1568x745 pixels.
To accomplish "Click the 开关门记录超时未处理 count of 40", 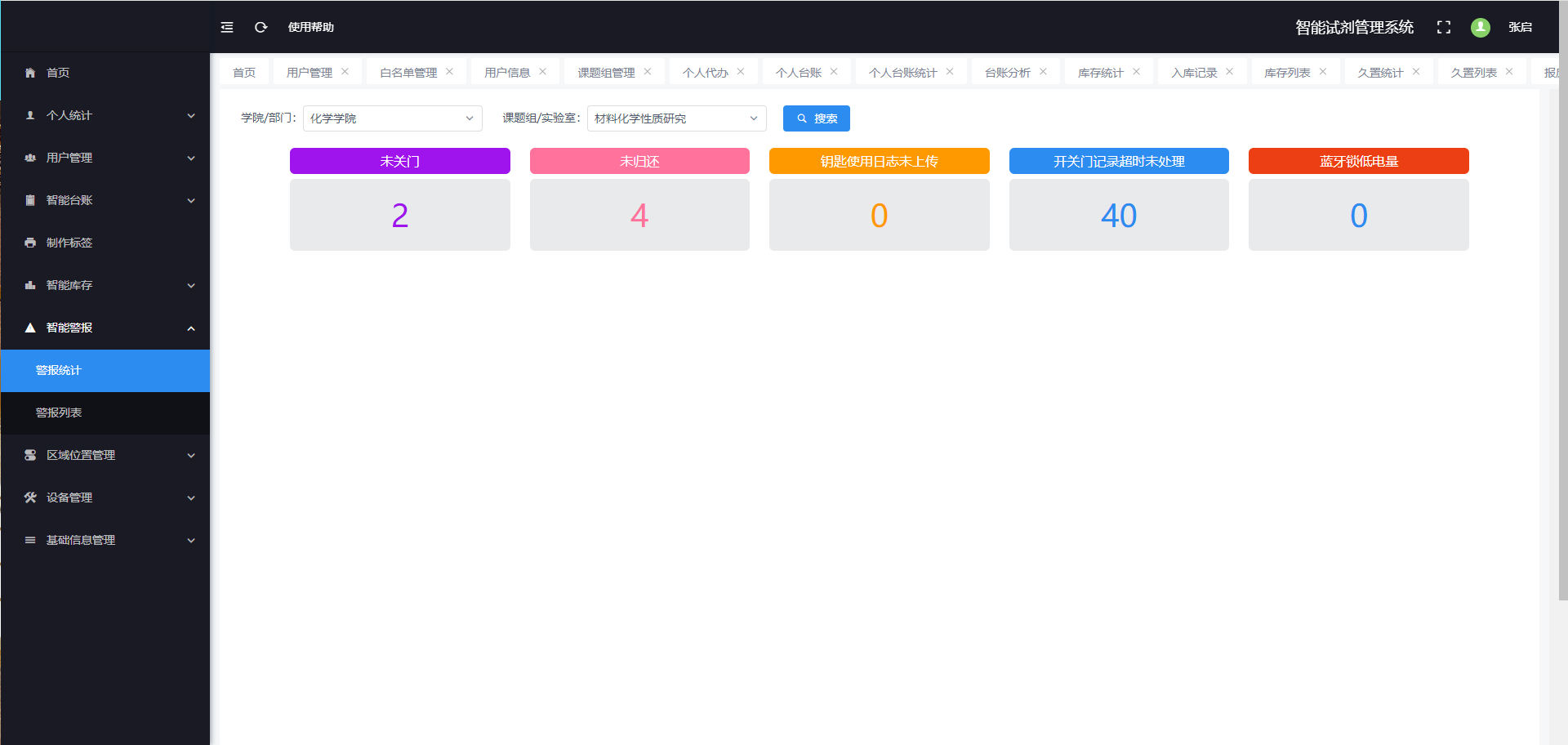I will [x=1118, y=215].
